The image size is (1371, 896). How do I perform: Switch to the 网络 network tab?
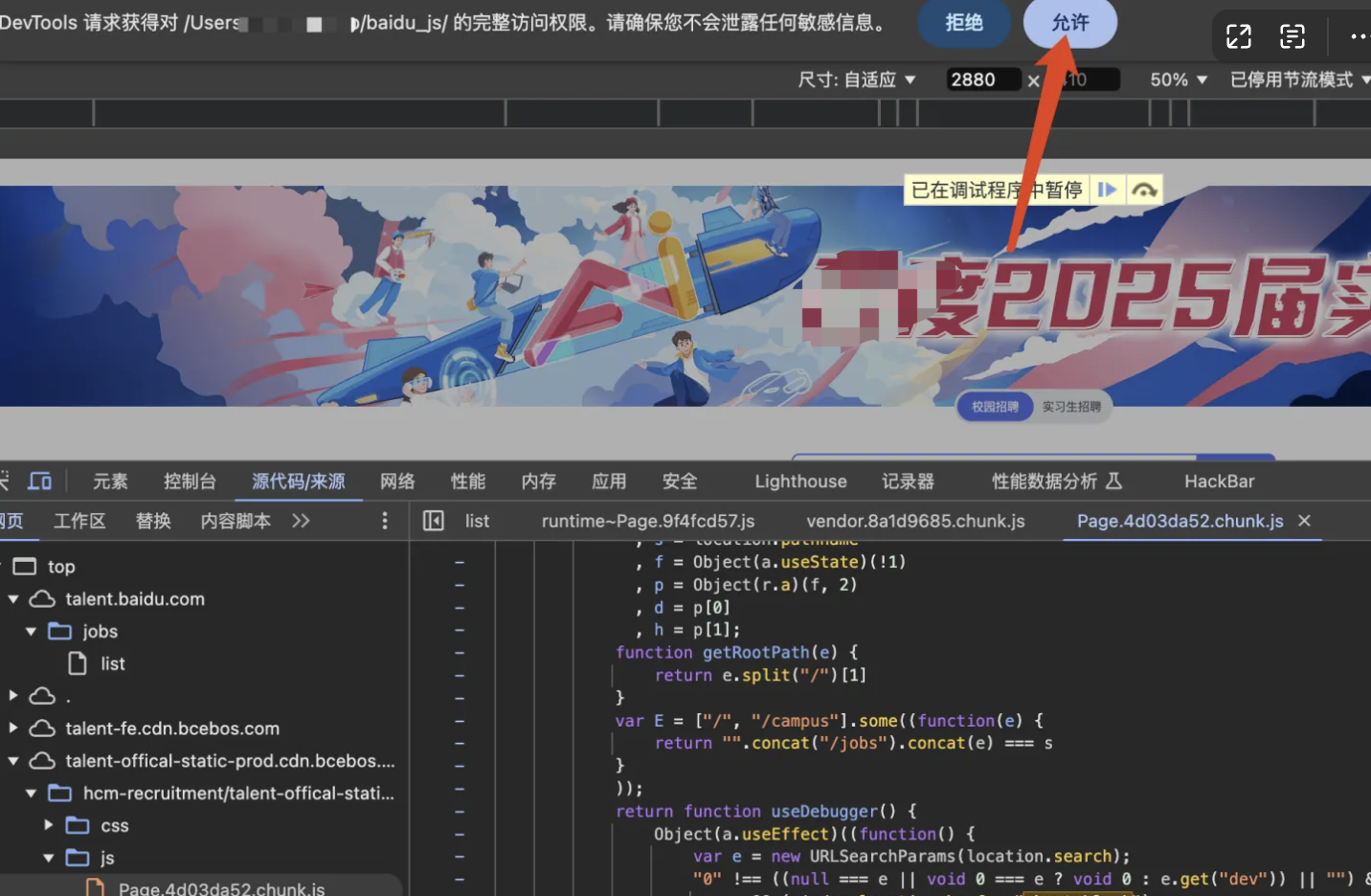click(397, 481)
